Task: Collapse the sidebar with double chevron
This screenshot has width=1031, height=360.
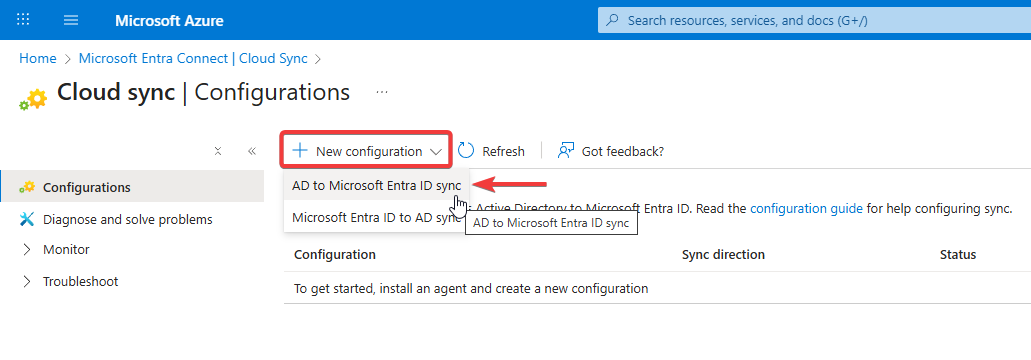Action: (252, 151)
